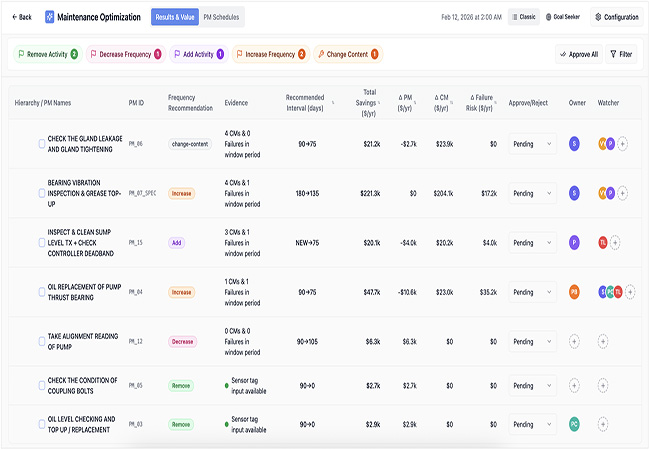
Task: Open the Pending dropdown for Coupling Bolts row
Action: pos(532,386)
